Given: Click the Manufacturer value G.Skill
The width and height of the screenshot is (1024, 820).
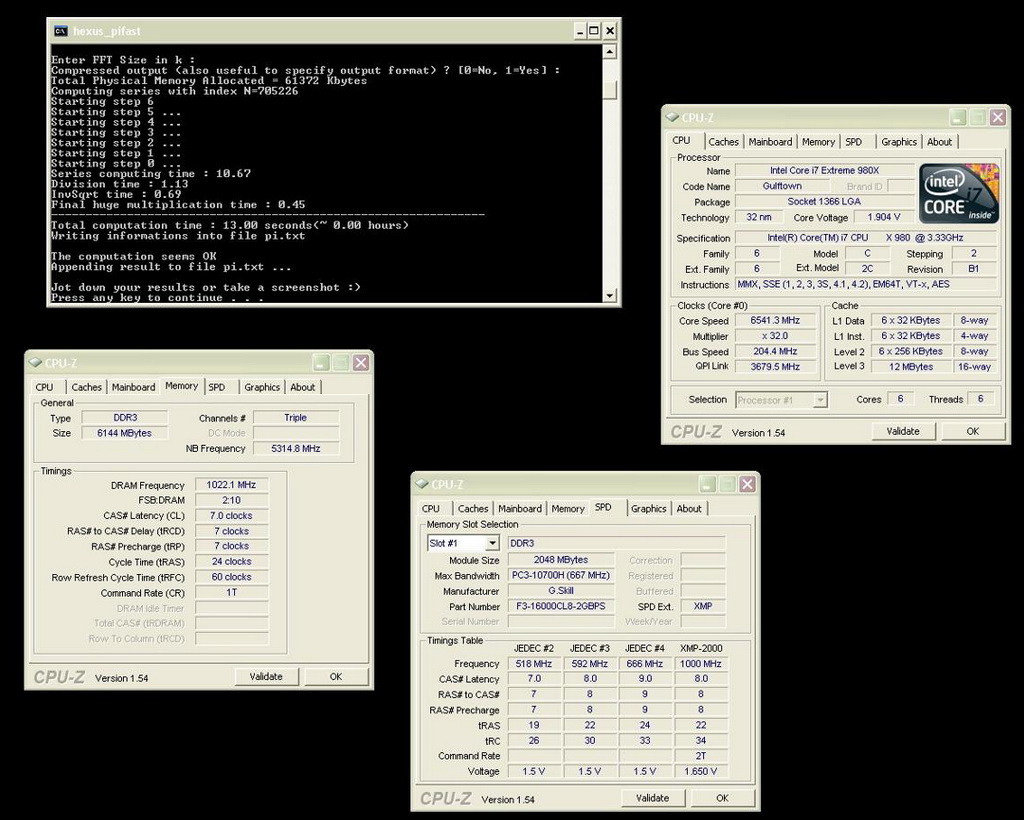Looking at the screenshot, I should point(561,591).
